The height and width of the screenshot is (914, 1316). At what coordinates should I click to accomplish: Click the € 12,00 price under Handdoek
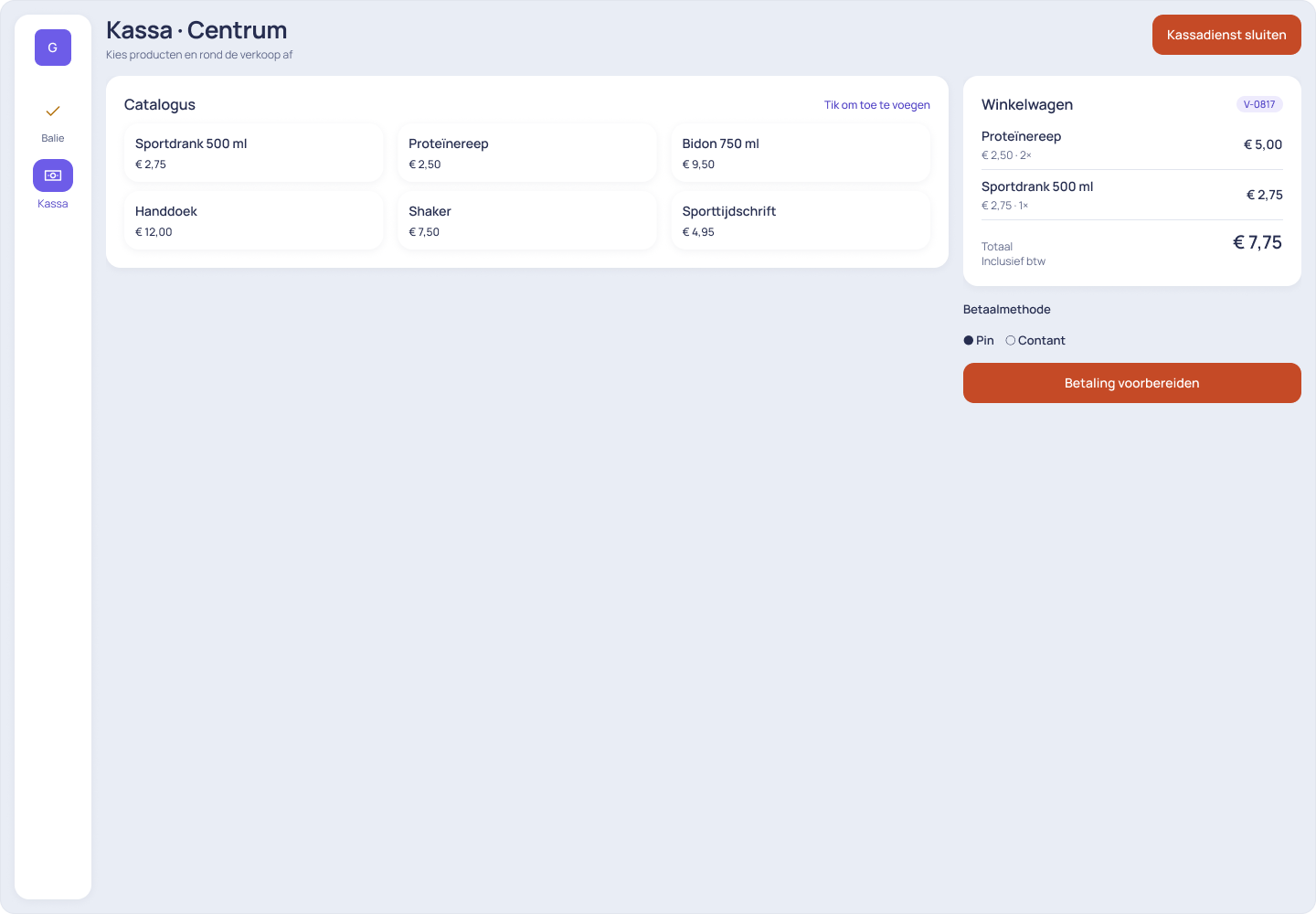pyautogui.click(x=154, y=232)
